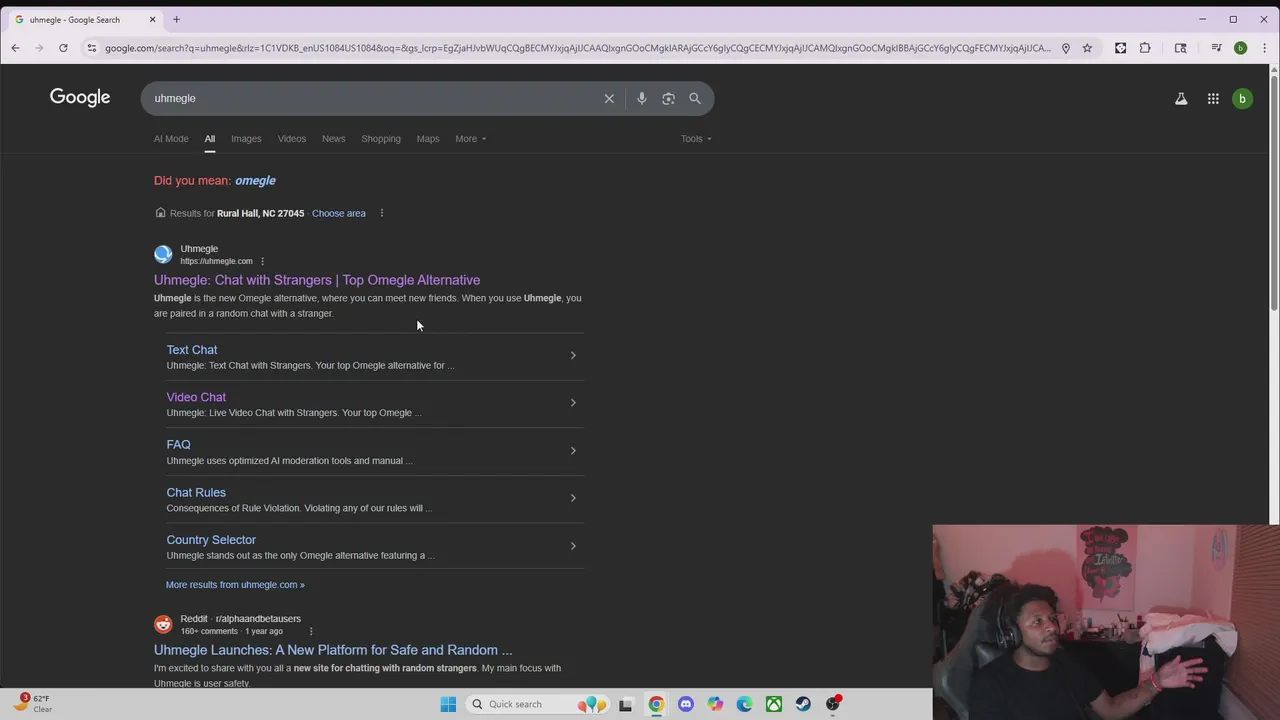Screen dimensions: 1280x720
Task: Open the Chrome profile avatar in toolbar
Action: [1241, 48]
